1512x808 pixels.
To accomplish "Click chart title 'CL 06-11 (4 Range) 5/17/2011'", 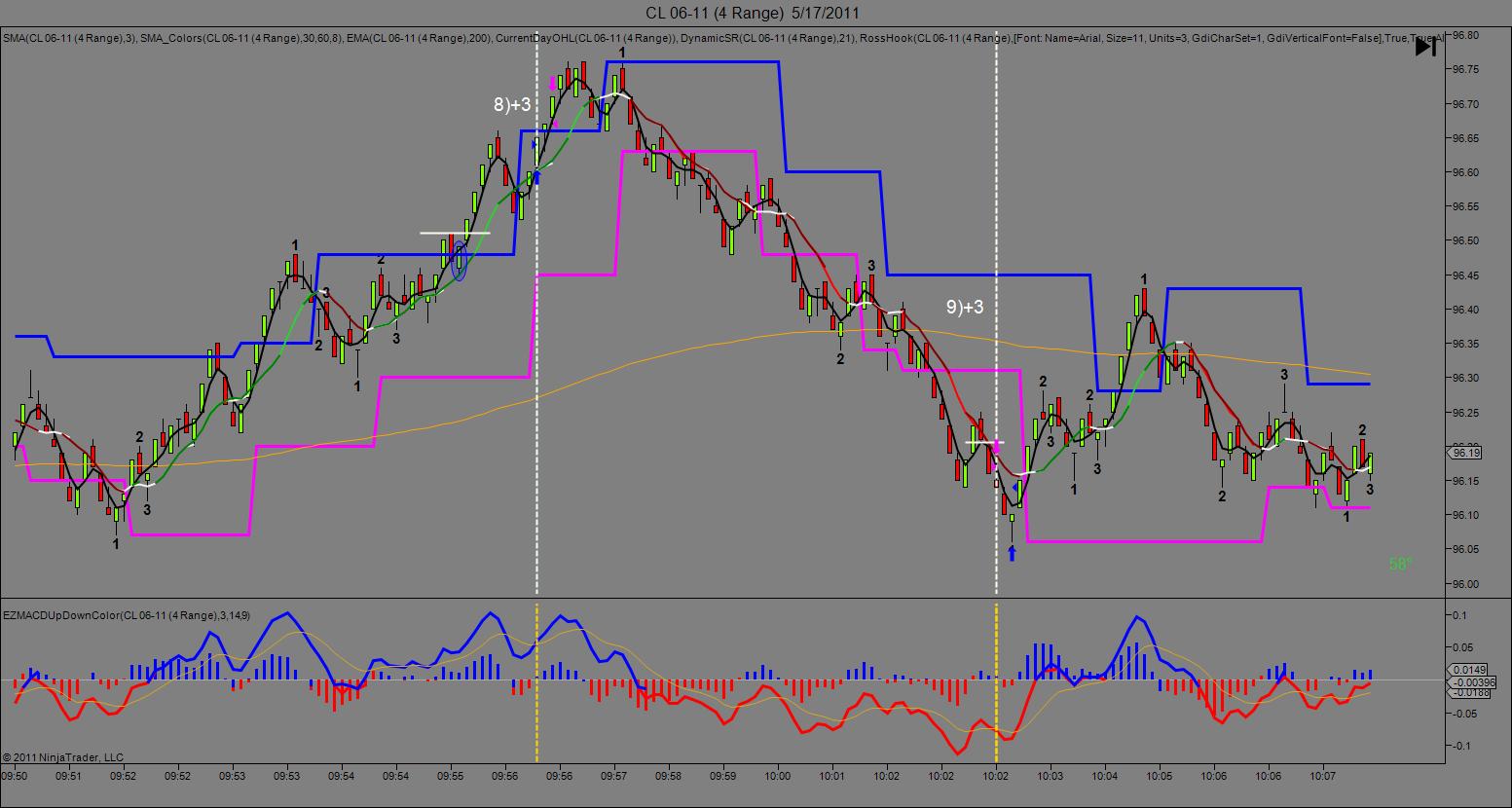I will coord(753,13).
